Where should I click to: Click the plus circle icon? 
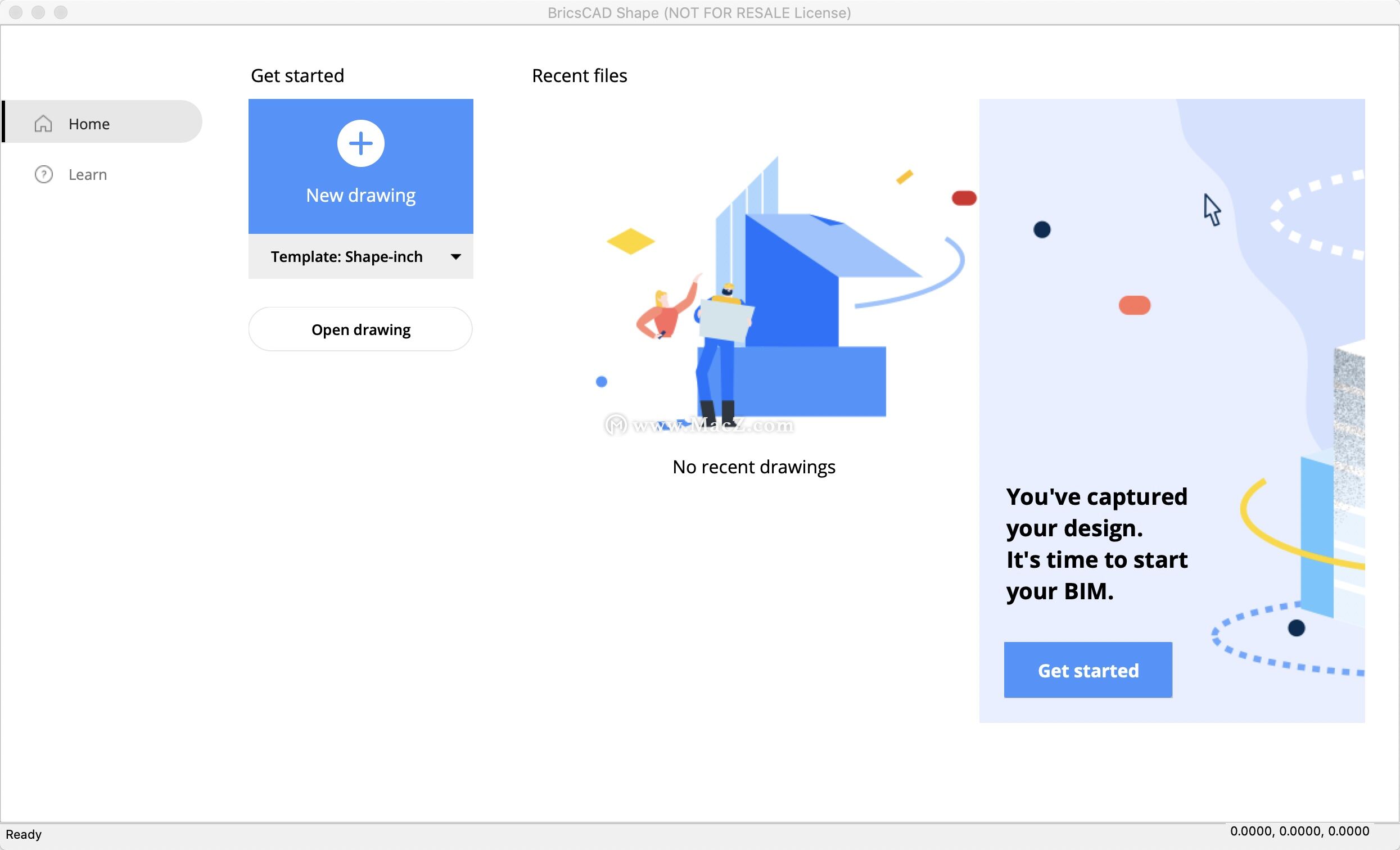(360, 143)
